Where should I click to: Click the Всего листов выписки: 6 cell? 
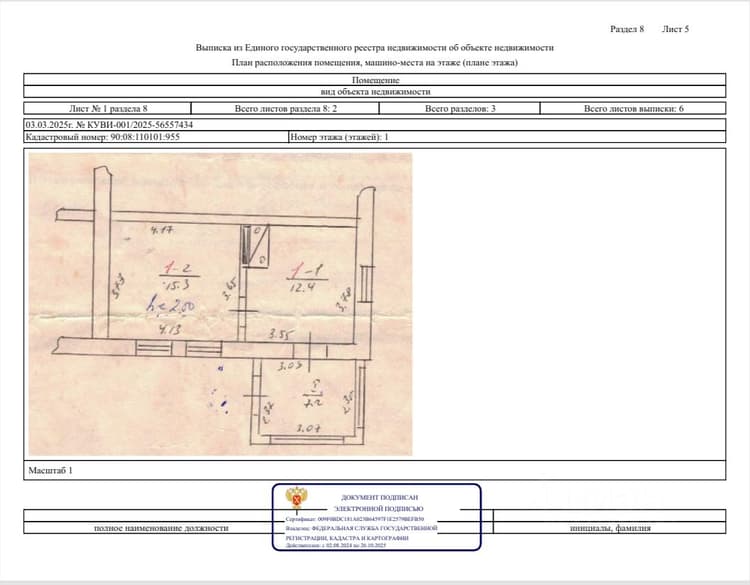633,109
